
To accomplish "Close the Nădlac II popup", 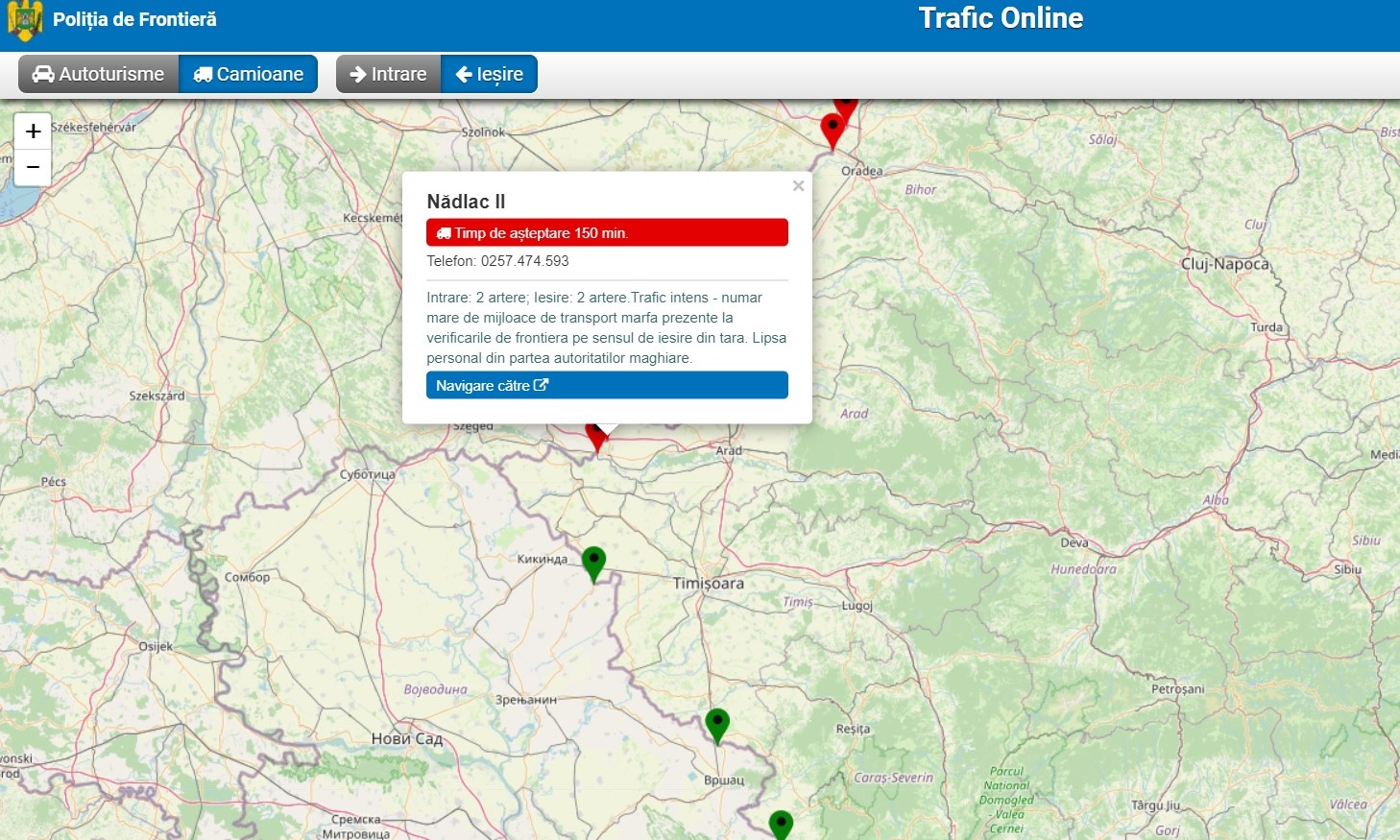I will [798, 186].
